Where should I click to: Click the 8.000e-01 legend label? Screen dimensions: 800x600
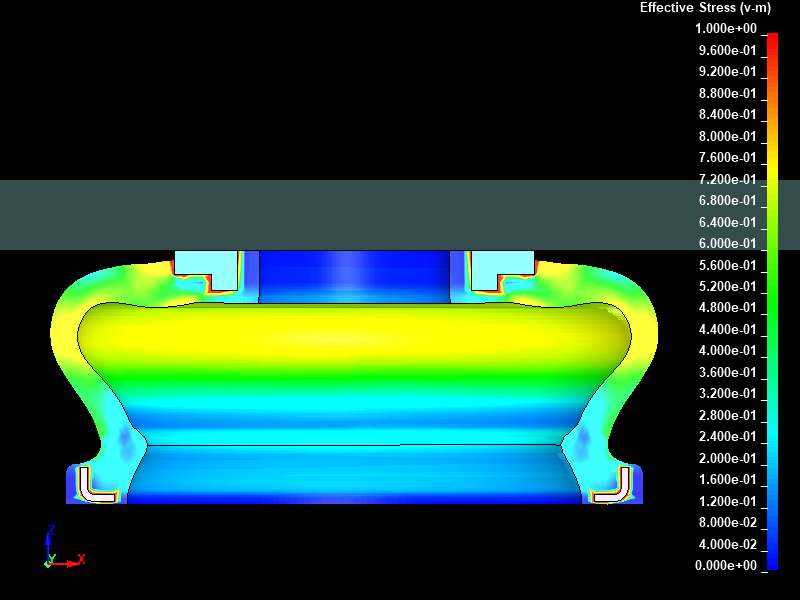click(727, 137)
